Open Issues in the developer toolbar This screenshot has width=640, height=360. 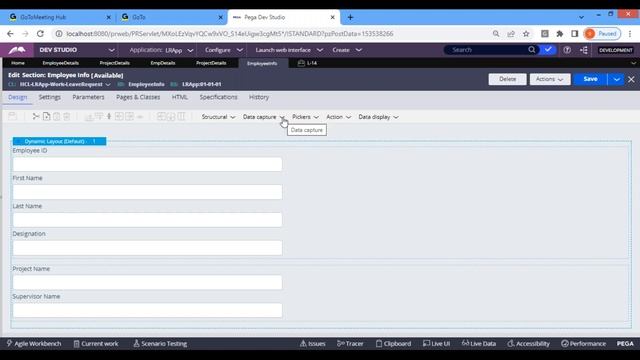pyautogui.click(x=313, y=344)
